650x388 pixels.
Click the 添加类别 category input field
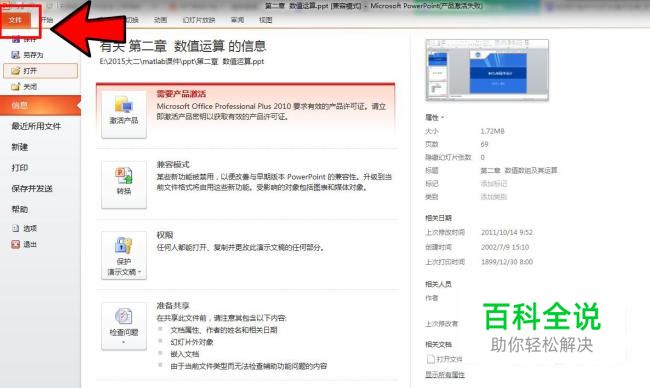[x=494, y=197]
